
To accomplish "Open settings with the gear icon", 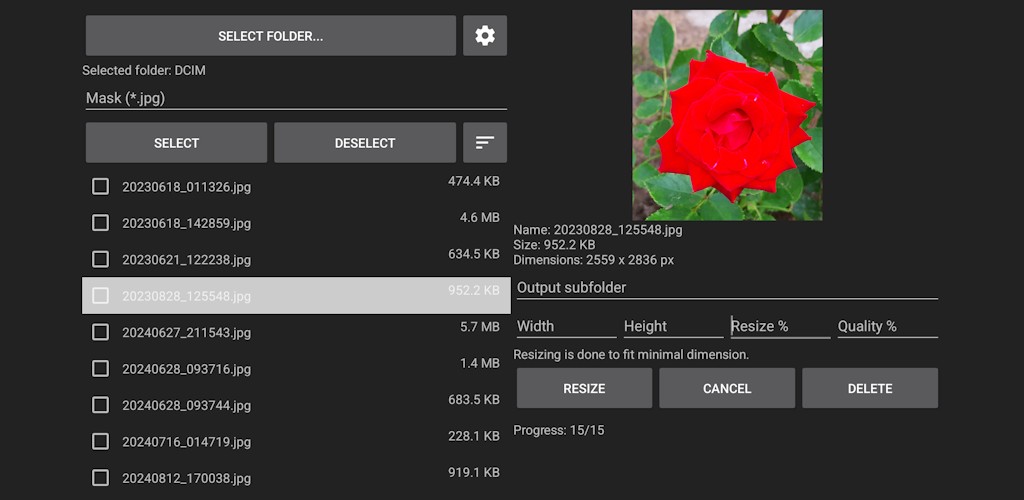I will coord(485,36).
